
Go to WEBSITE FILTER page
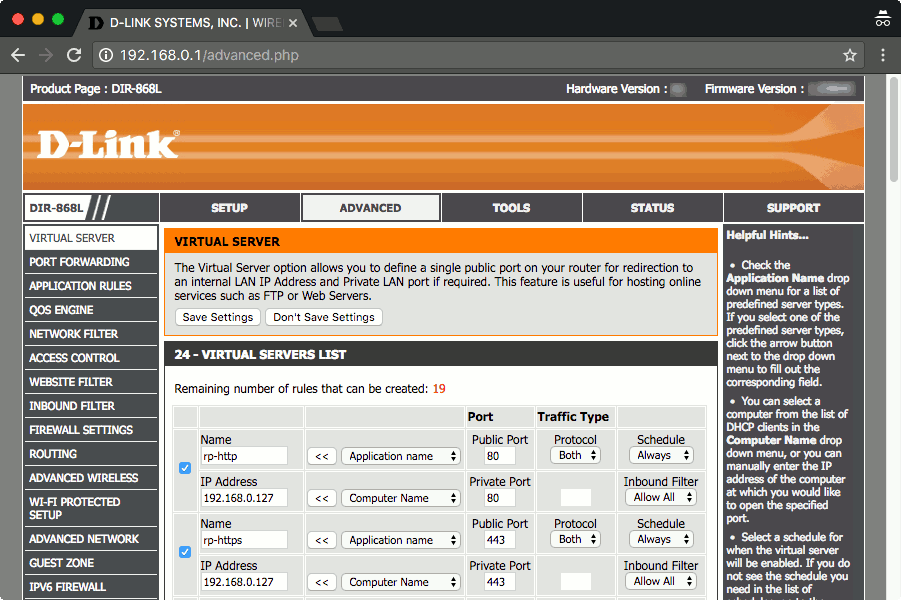coord(91,382)
